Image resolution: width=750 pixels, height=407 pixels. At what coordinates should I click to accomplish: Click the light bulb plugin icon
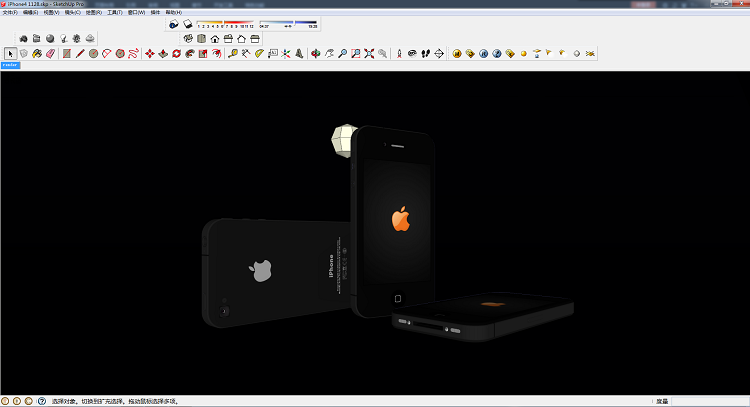coord(64,39)
